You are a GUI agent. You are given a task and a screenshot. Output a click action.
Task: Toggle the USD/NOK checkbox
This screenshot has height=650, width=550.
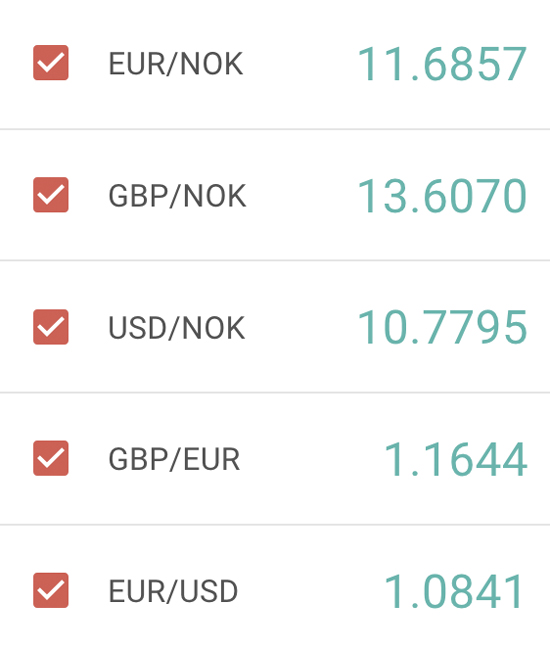pos(51,327)
